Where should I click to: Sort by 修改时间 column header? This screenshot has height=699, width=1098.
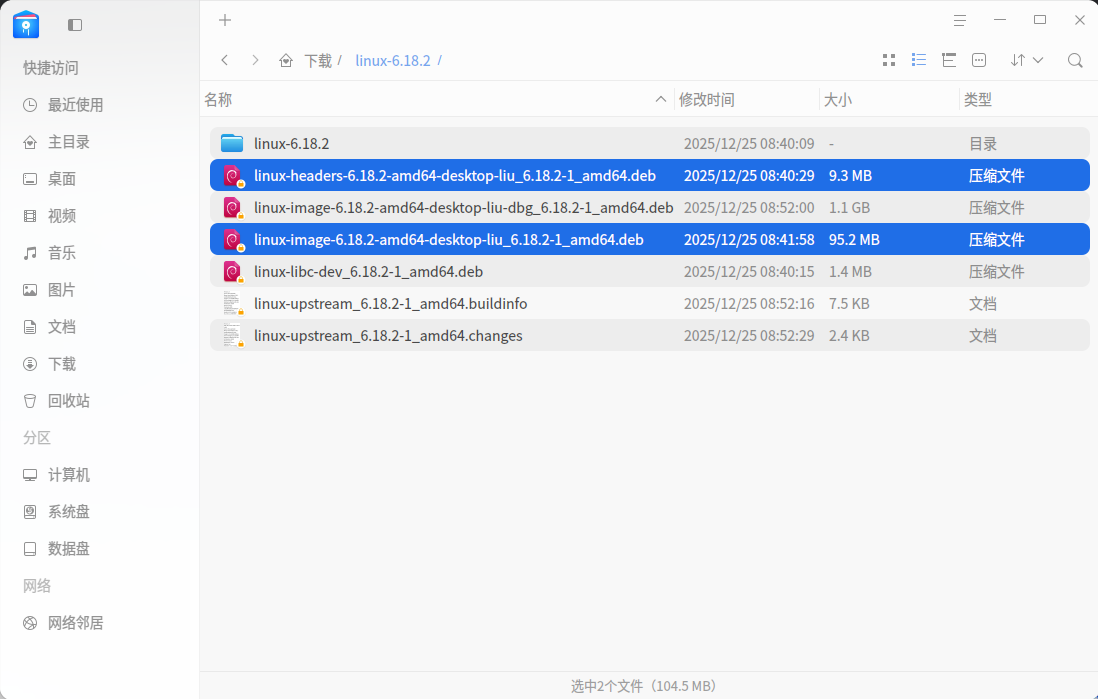[x=746, y=99]
